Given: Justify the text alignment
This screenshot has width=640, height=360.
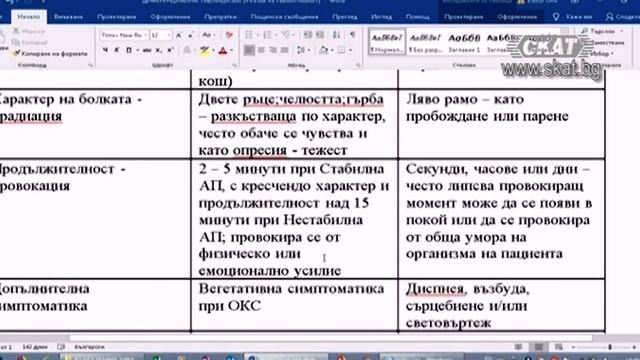Looking at the screenshot, I should tap(284, 50).
